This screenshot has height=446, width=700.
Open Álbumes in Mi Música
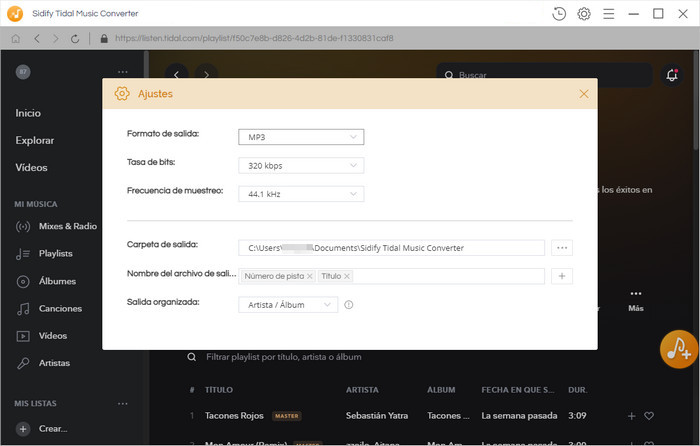[x=57, y=281]
